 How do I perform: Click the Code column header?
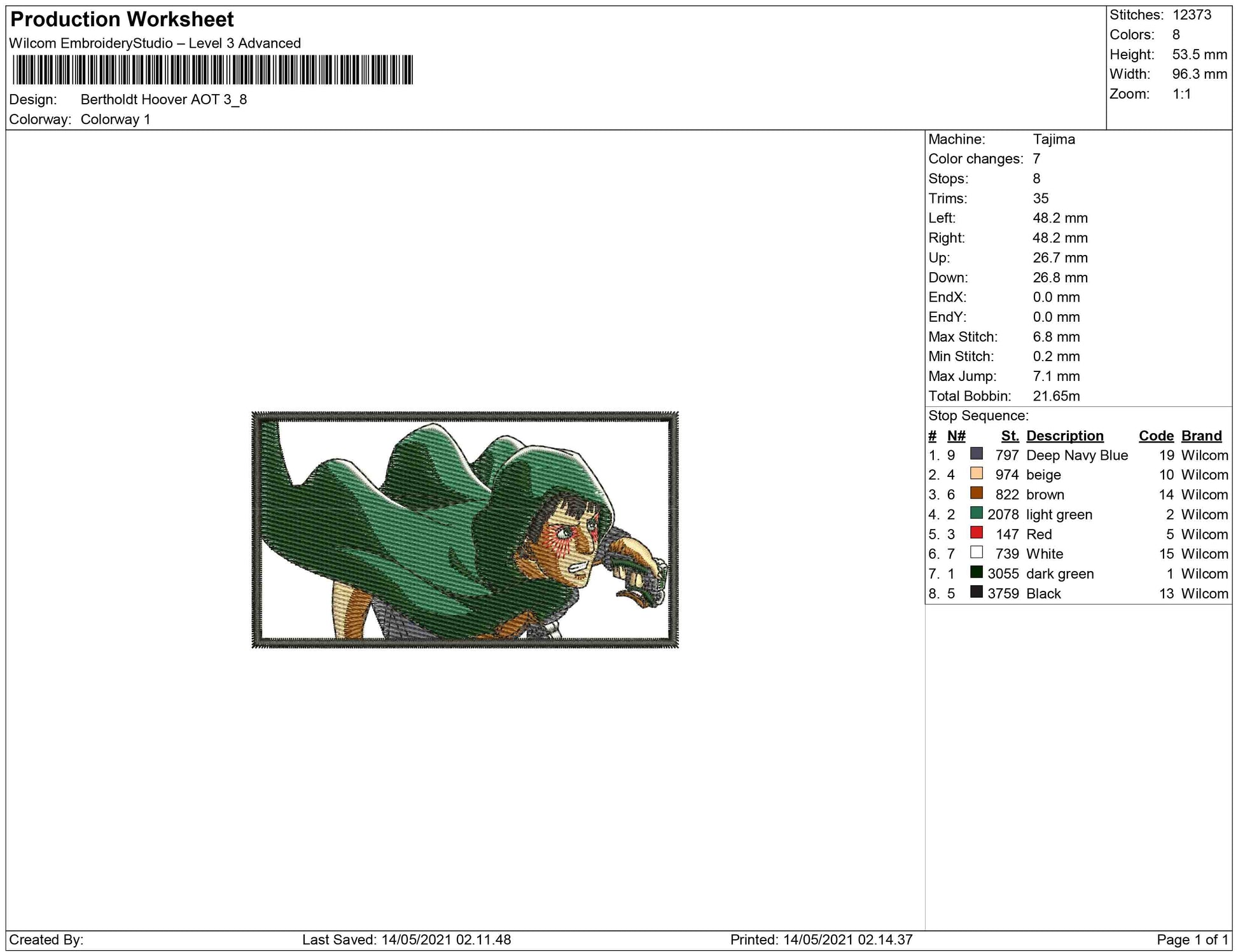click(1155, 436)
